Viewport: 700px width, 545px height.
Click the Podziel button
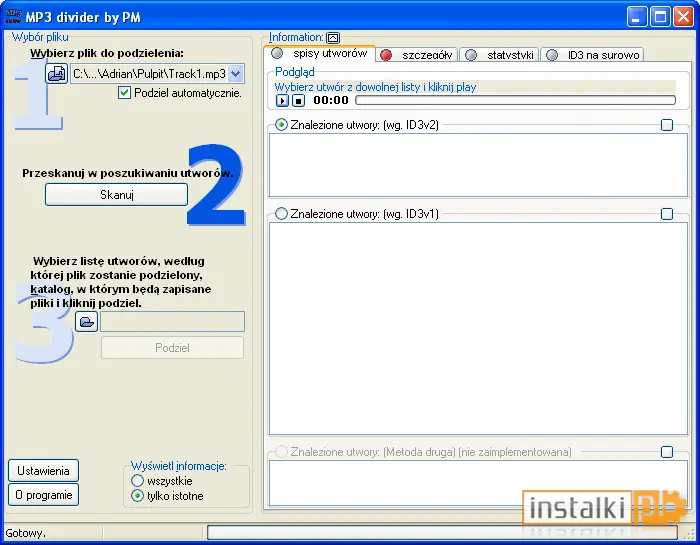tap(172, 348)
